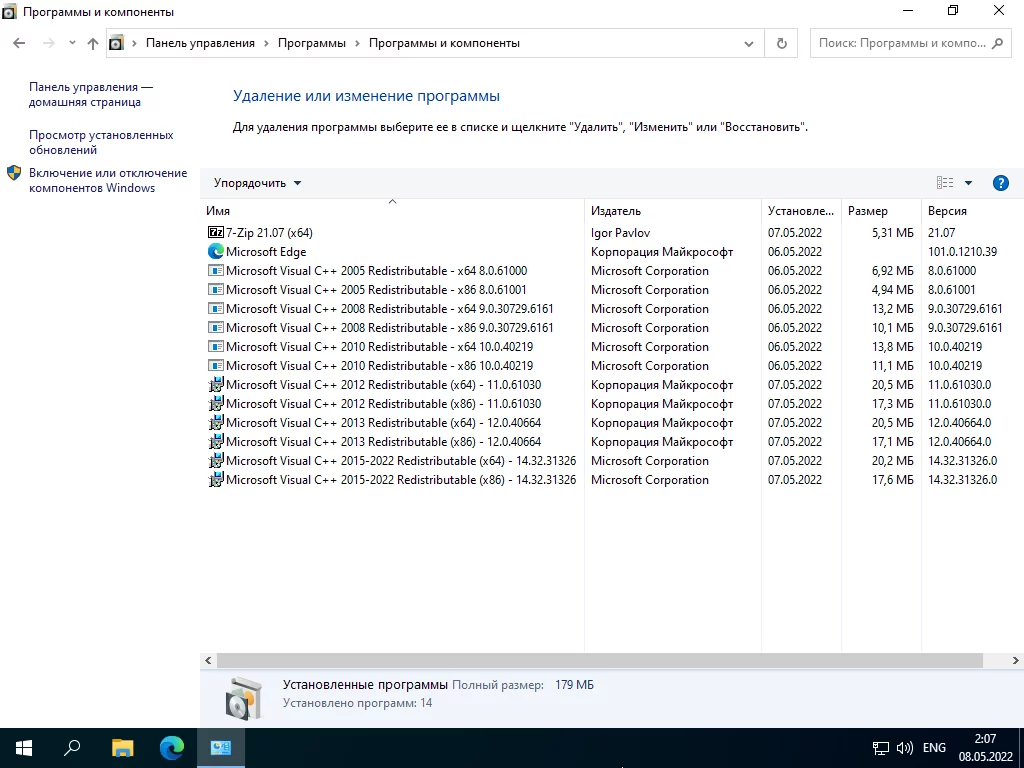Sort by the Установлено column header
Viewport: 1024px width, 768px height.
click(x=801, y=210)
